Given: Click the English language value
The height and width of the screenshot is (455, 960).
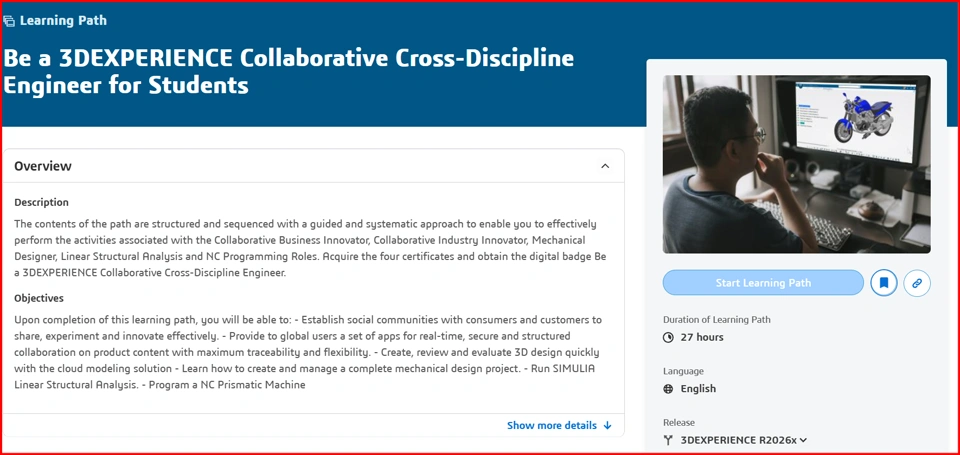Looking at the screenshot, I should click(699, 389).
